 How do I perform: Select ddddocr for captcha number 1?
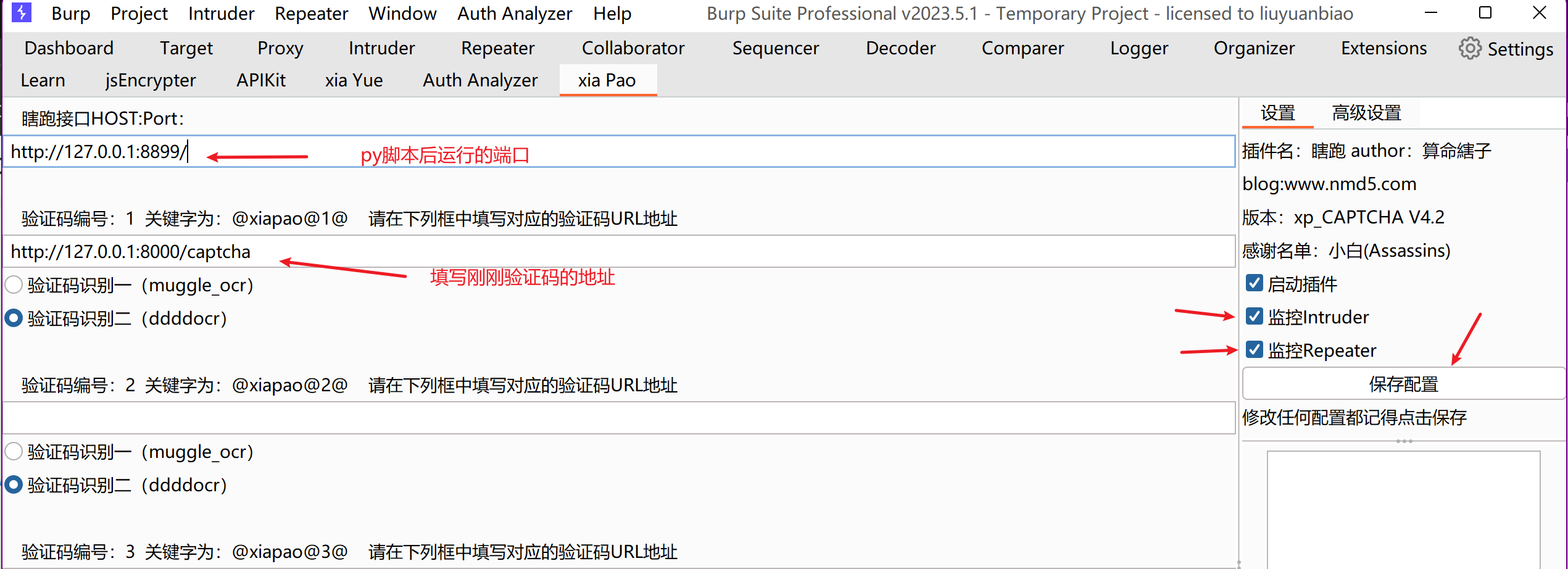pos(14,318)
